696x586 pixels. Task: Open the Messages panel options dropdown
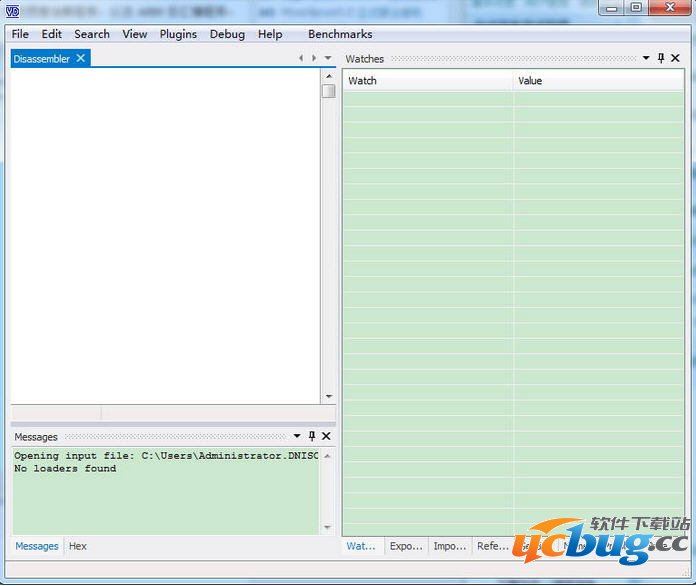(297, 436)
